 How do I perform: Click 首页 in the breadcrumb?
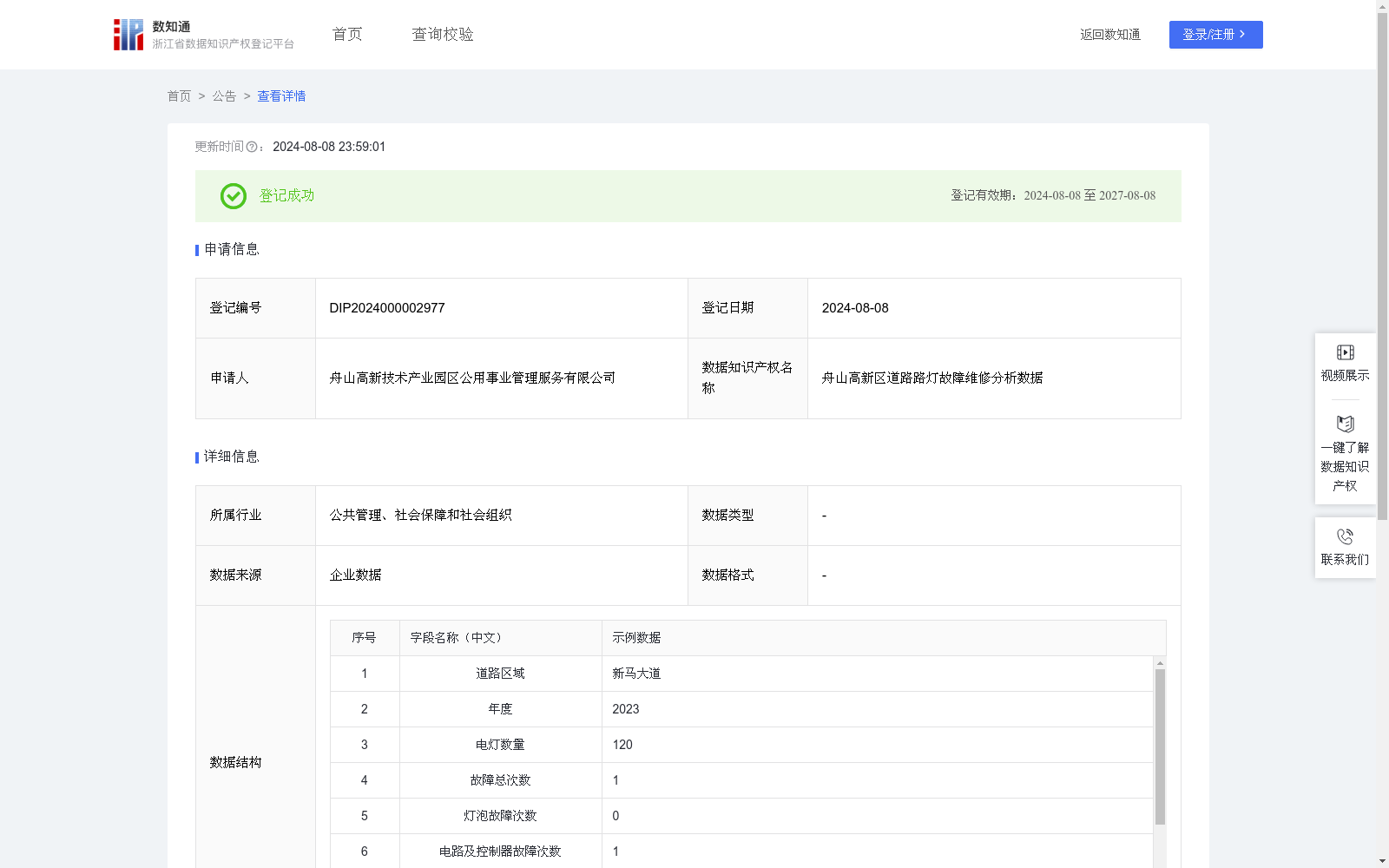pyautogui.click(x=179, y=96)
